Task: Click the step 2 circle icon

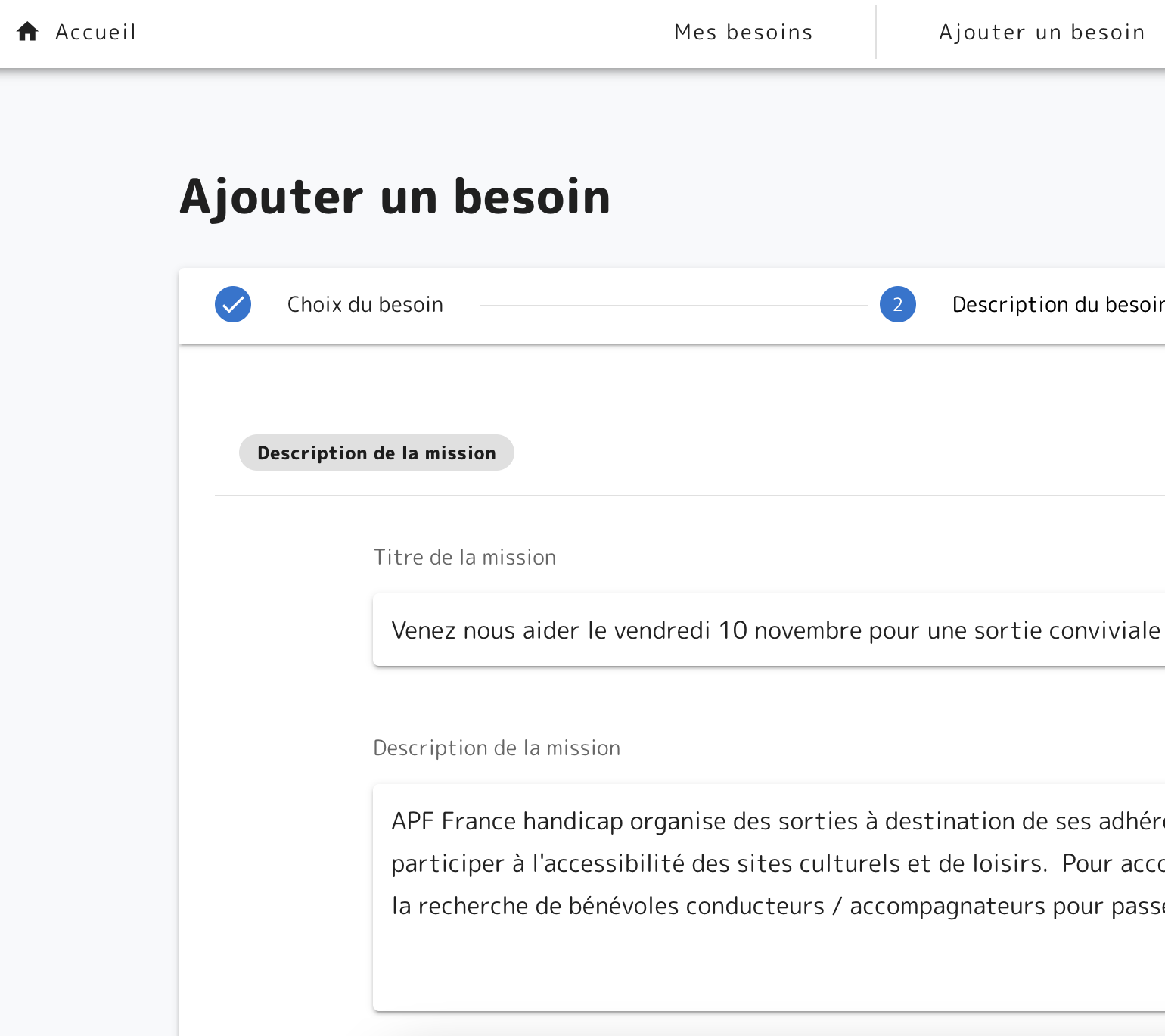Action: [x=898, y=304]
